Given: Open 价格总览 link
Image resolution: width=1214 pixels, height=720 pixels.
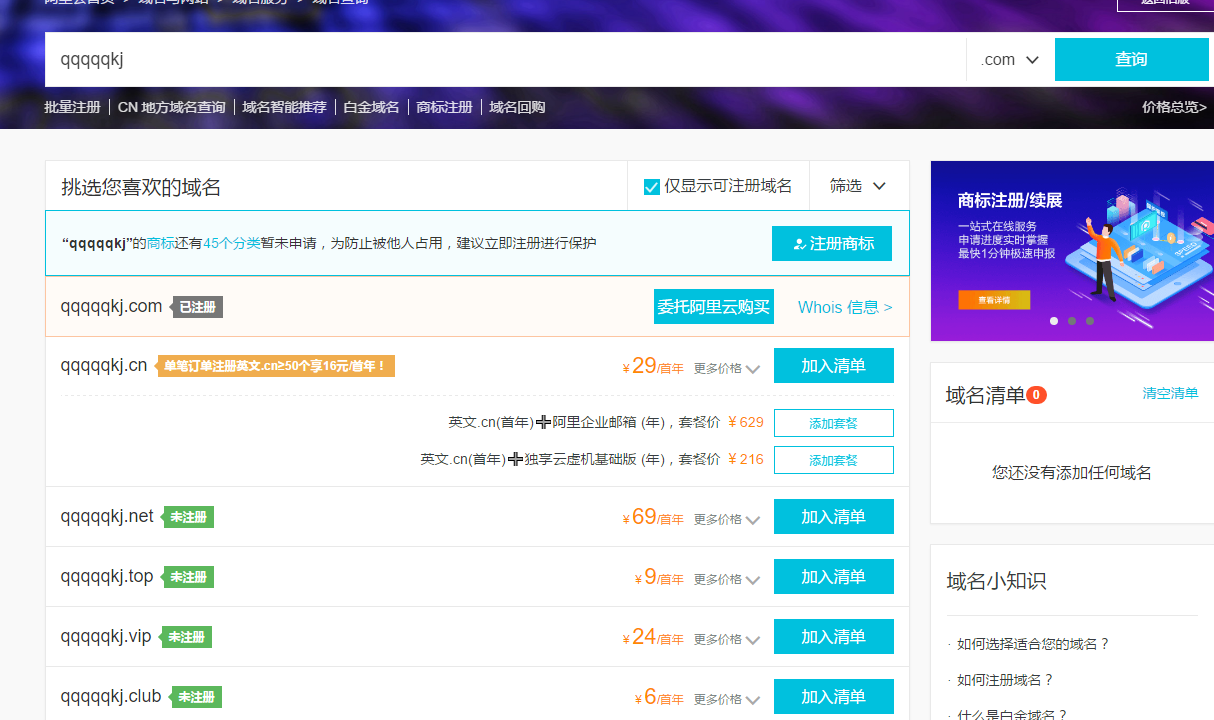Looking at the screenshot, I should point(1174,107).
